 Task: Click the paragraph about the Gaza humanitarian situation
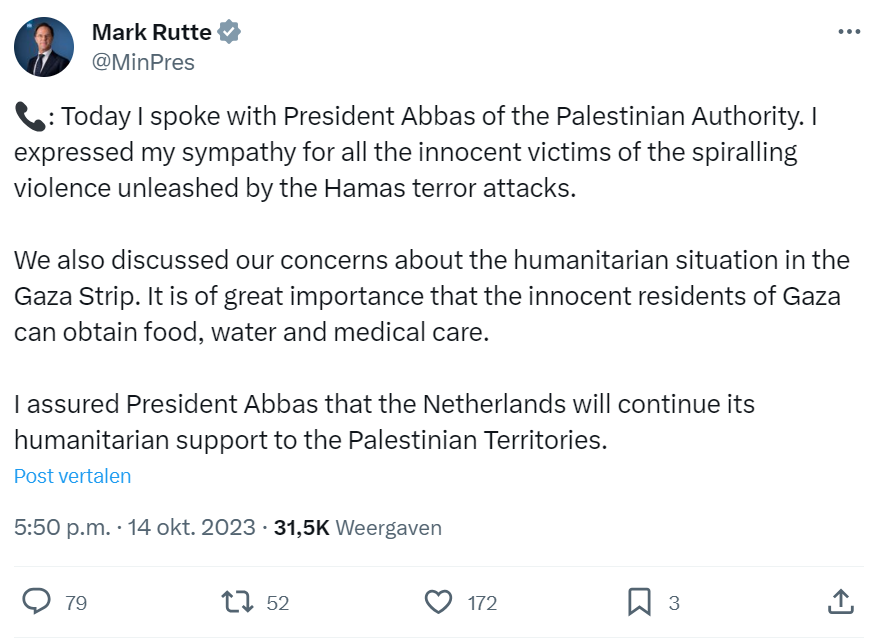(430, 297)
